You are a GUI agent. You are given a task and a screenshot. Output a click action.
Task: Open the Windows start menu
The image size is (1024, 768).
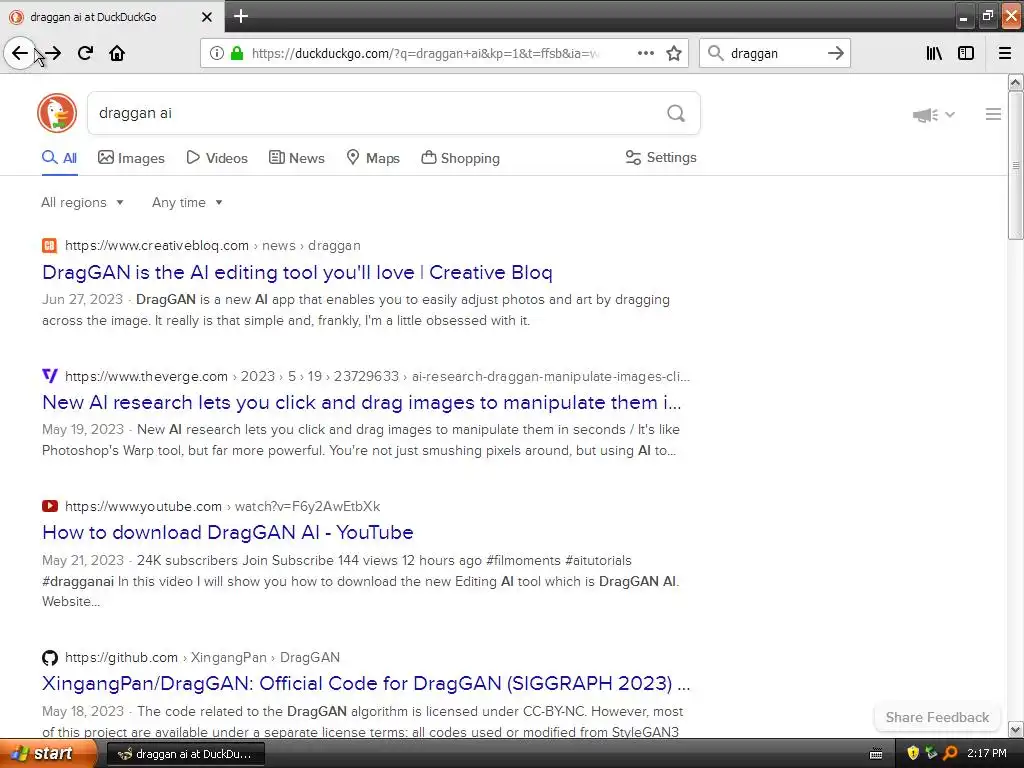tap(48, 754)
